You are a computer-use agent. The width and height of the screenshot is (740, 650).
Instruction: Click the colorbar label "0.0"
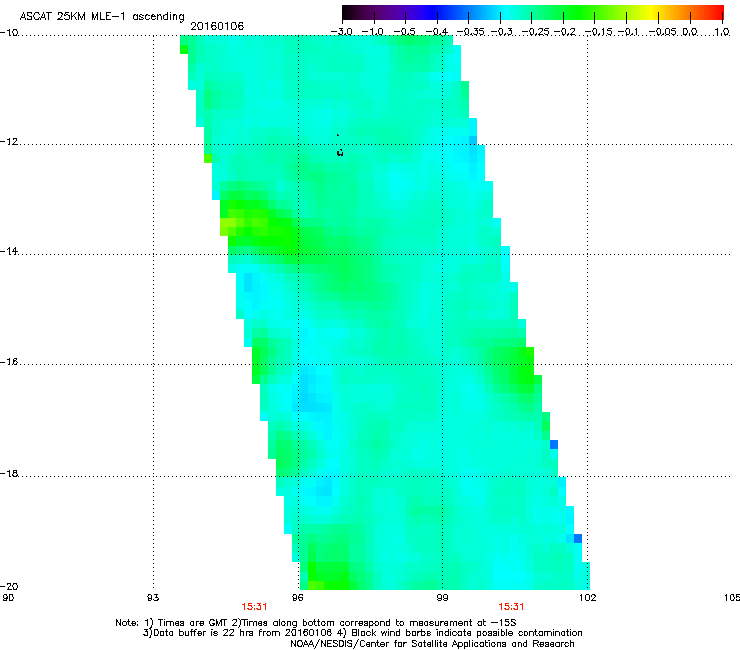click(690, 32)
